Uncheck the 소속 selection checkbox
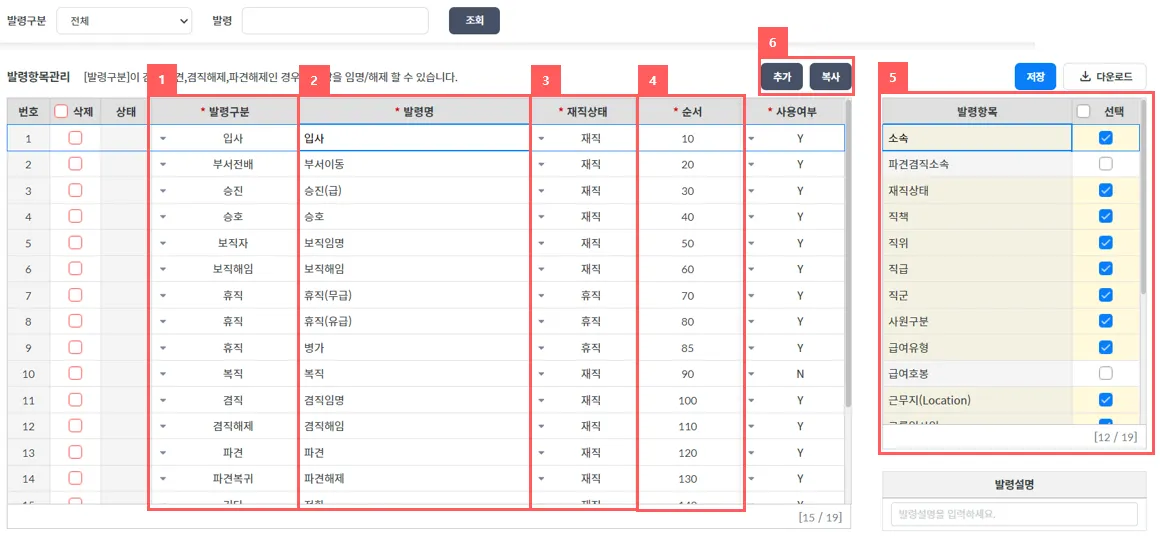Screen dimensions: 1160x536 pos(1105,137)
